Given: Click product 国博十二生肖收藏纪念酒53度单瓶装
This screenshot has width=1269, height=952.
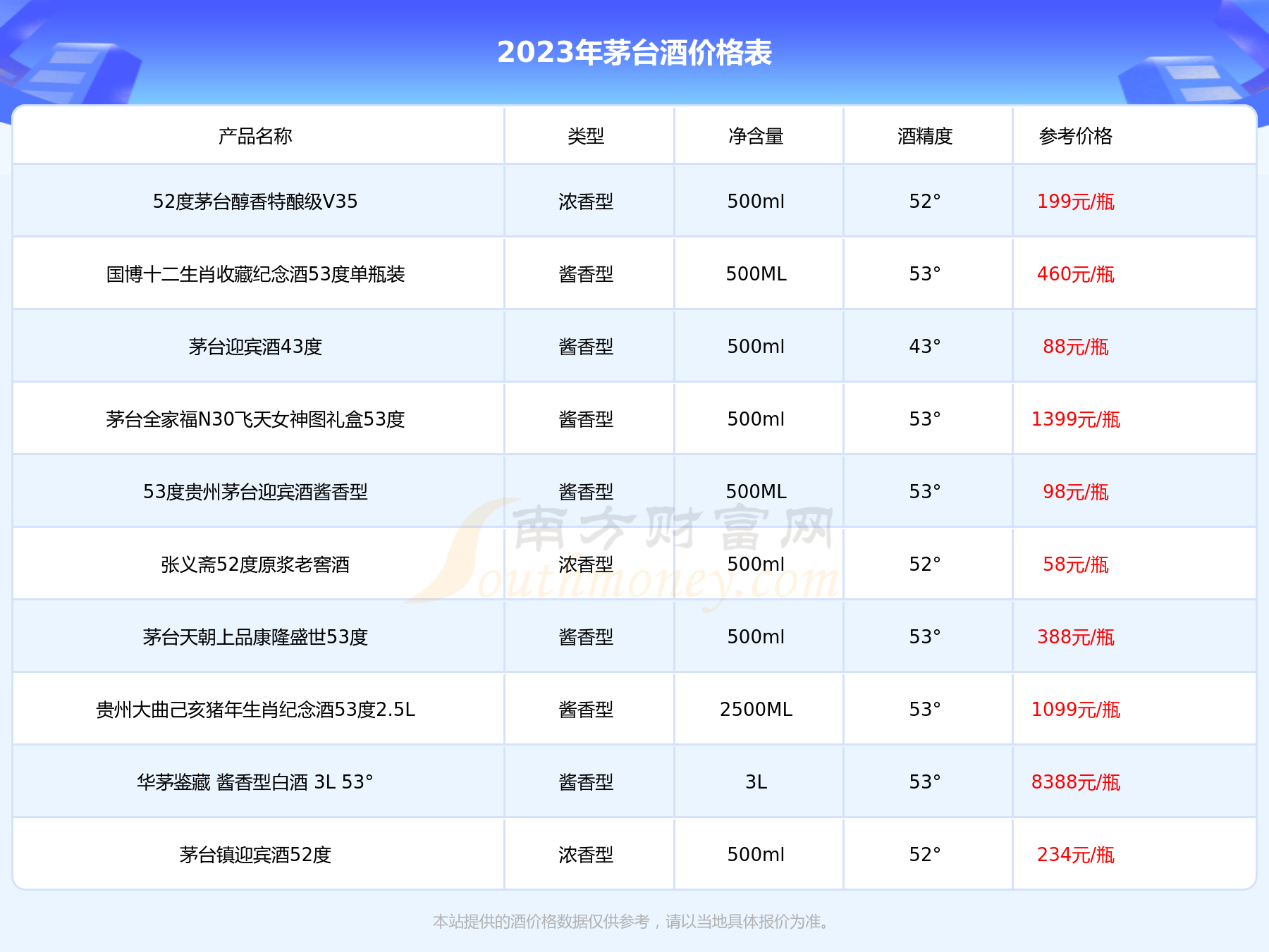Looking at the screenshot, I should point(255,274).
